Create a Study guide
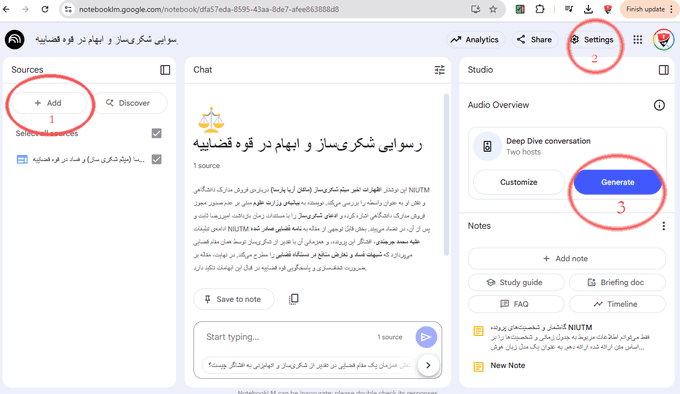The height and width of the screenshot is (394, 680). (516, 282)
